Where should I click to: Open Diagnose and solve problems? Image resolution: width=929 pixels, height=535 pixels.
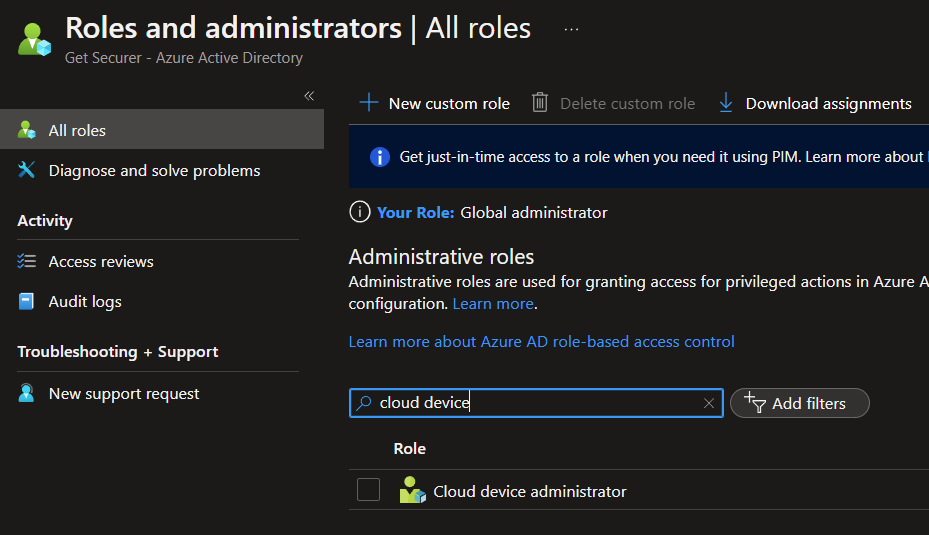154,171
